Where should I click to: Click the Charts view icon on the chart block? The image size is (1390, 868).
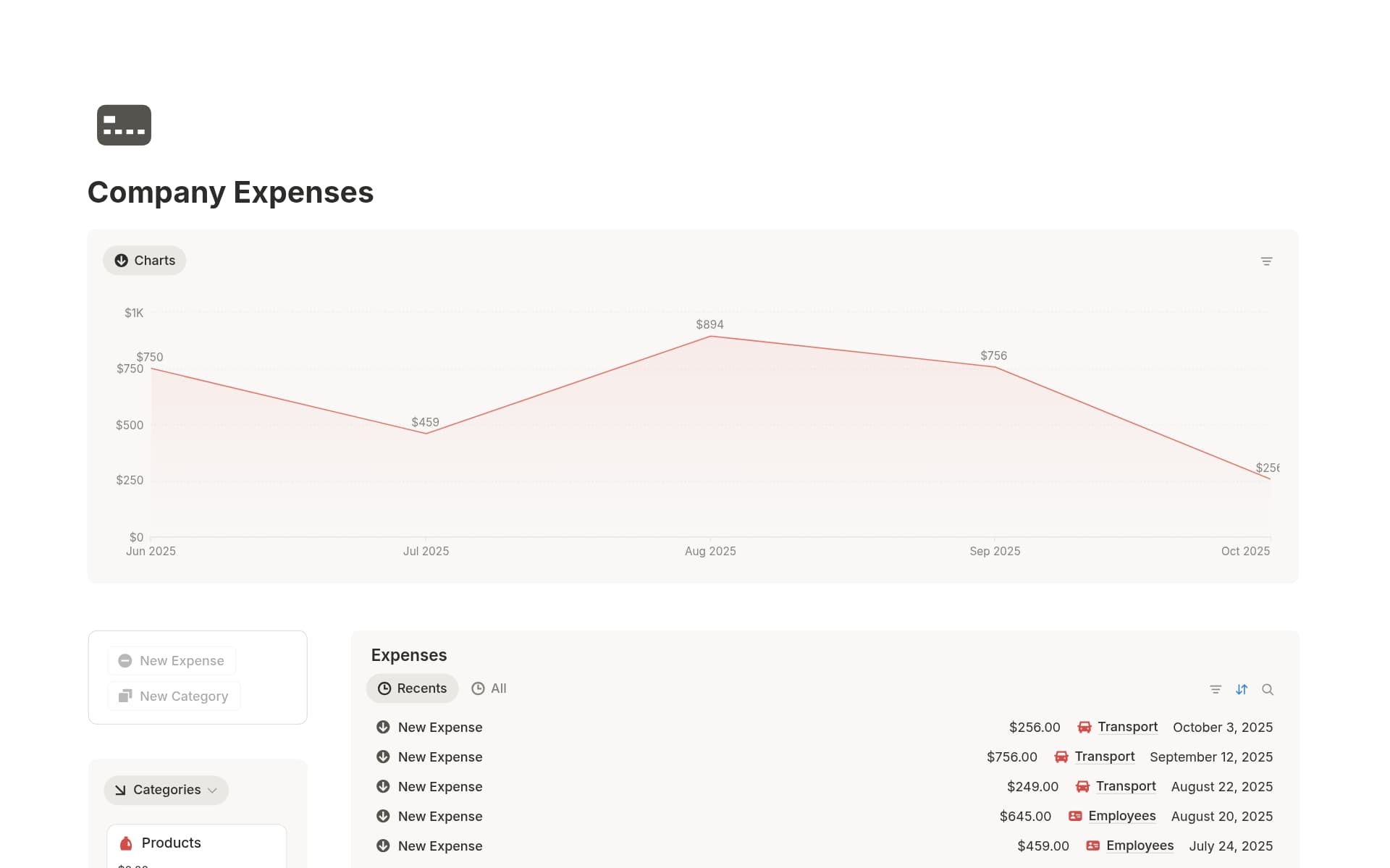click(x=122, y=260)
